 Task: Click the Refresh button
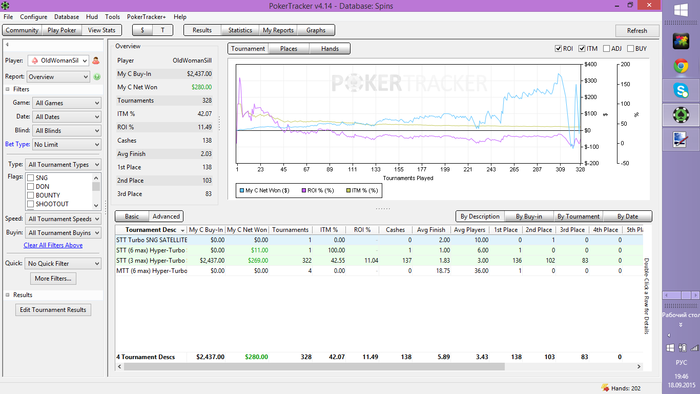coord(637,30)
